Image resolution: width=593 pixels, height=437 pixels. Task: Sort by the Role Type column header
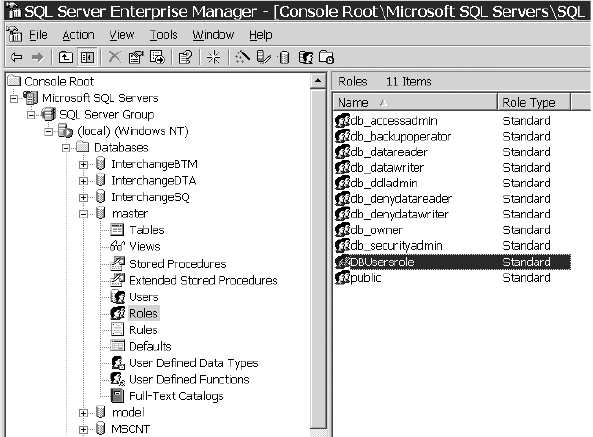point(534,102)
